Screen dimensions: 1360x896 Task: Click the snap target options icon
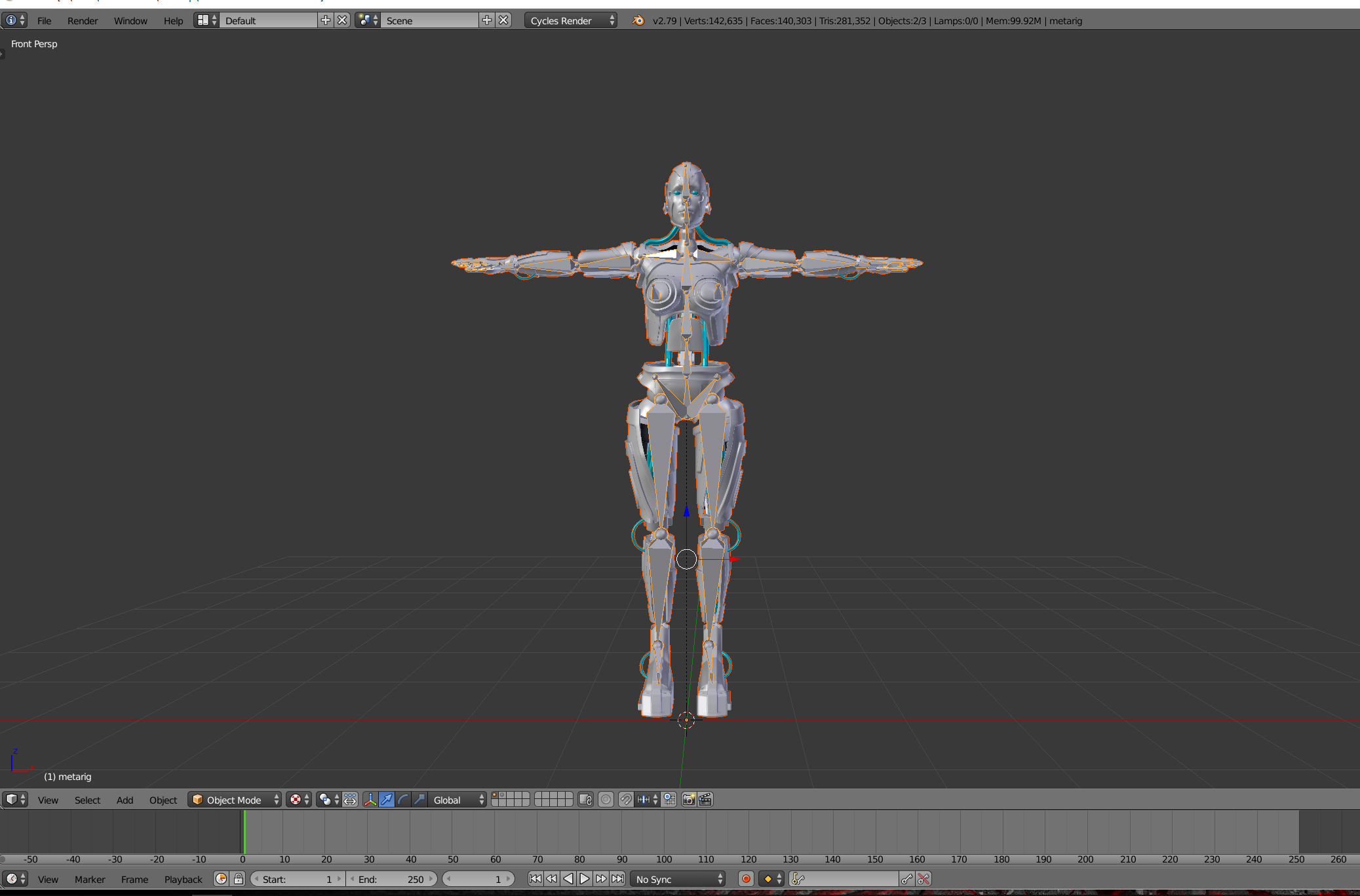(x=669, y=800)
